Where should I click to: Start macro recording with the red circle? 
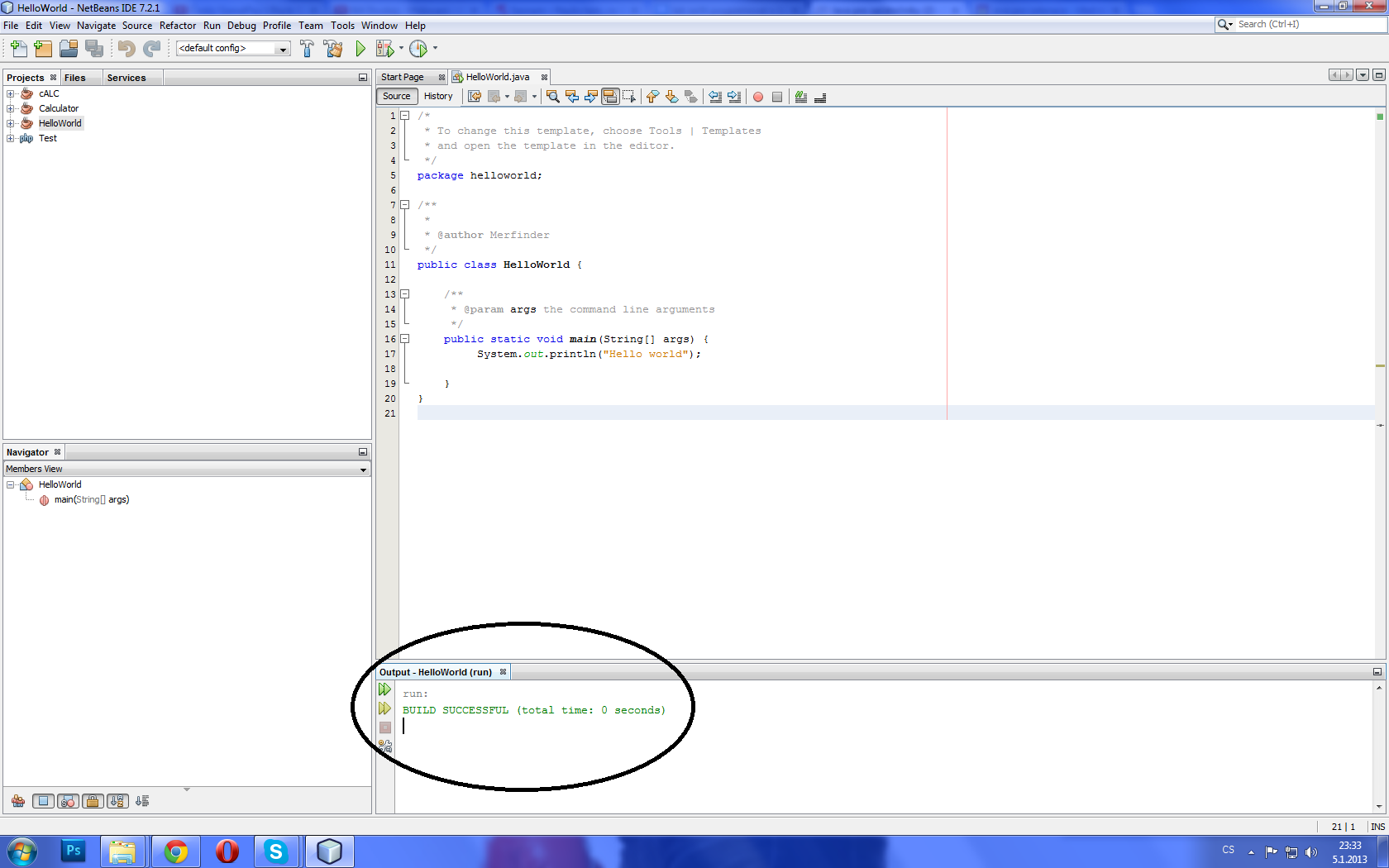(x=758, y=97)
